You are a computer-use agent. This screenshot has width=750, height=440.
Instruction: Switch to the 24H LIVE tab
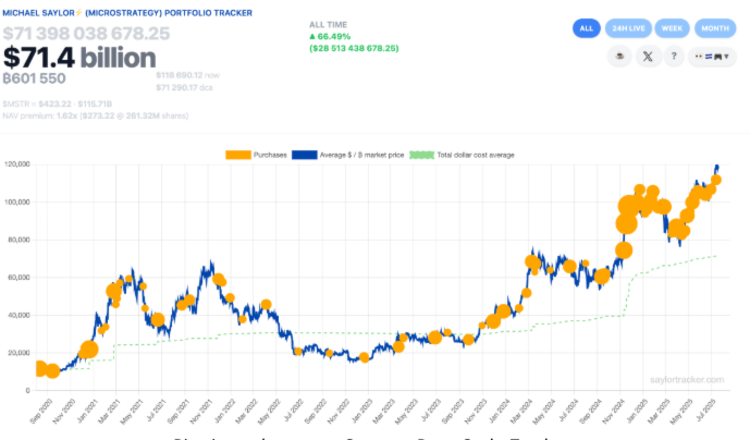point(629,28)
